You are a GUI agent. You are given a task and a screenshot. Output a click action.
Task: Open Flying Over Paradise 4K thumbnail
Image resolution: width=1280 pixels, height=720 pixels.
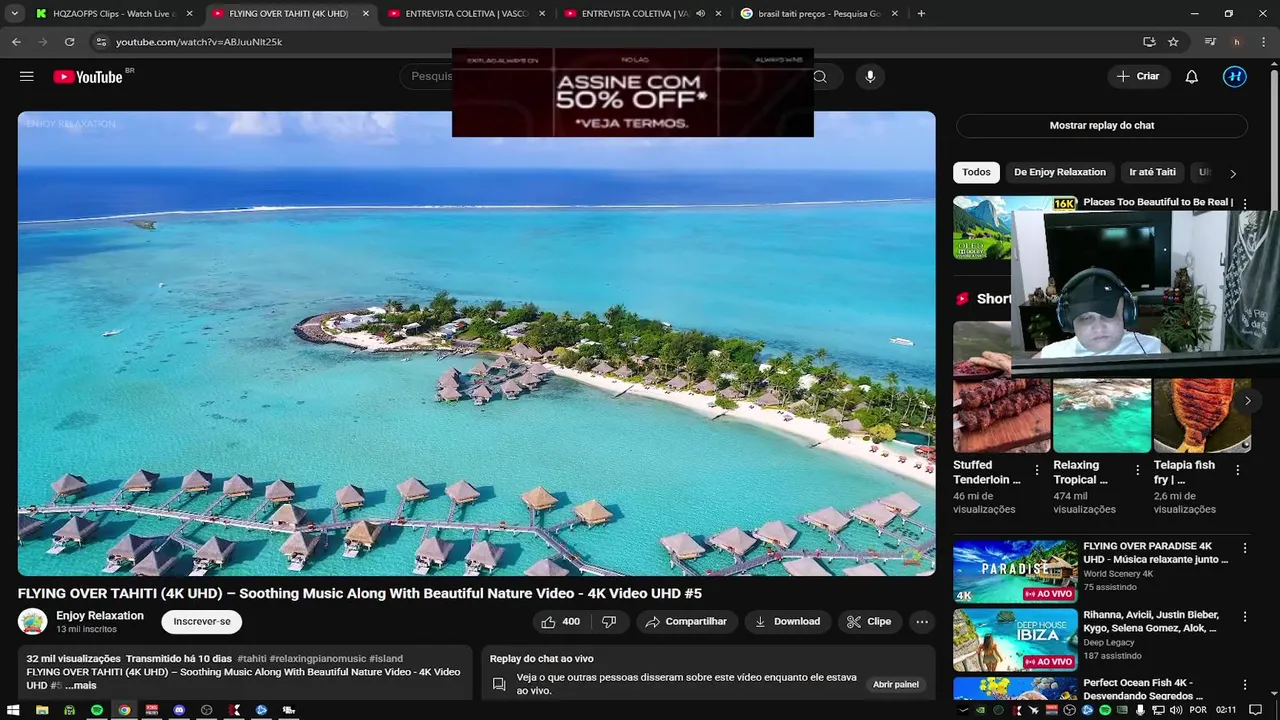[x=1015, y=571]
